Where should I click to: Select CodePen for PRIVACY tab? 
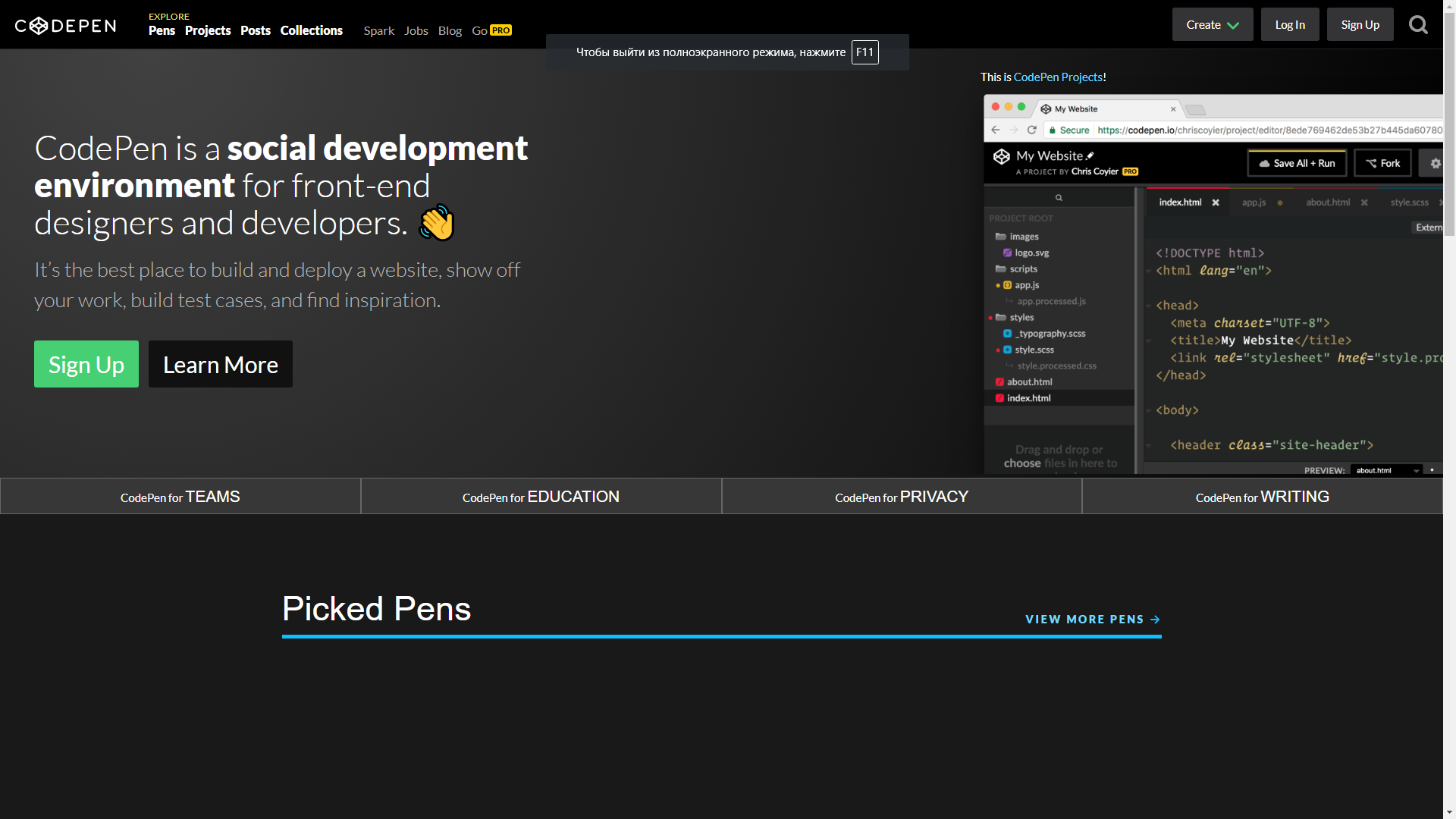902,497
